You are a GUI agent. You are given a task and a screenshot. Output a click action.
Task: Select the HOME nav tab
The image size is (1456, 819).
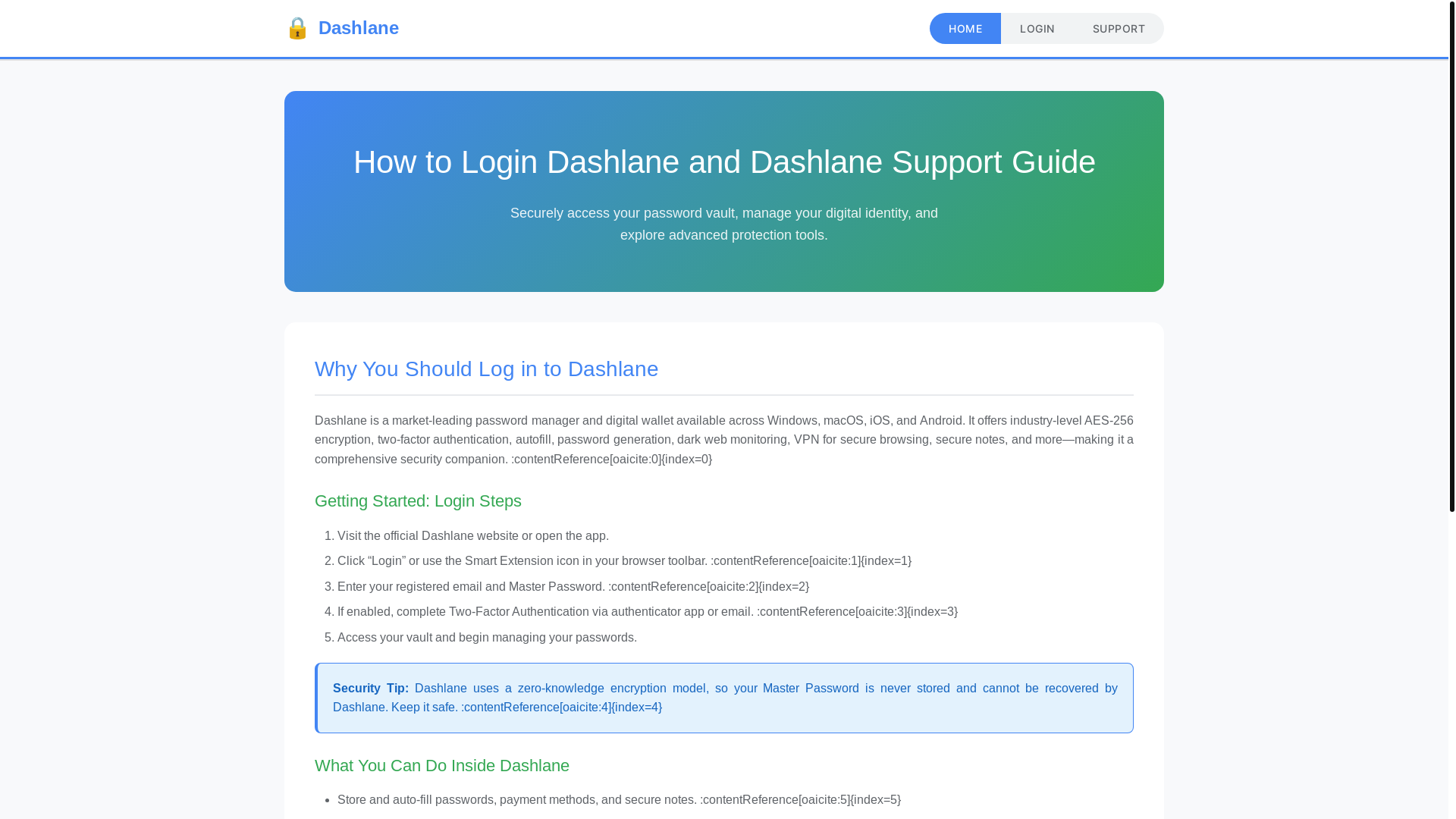(x=965, y=29)
